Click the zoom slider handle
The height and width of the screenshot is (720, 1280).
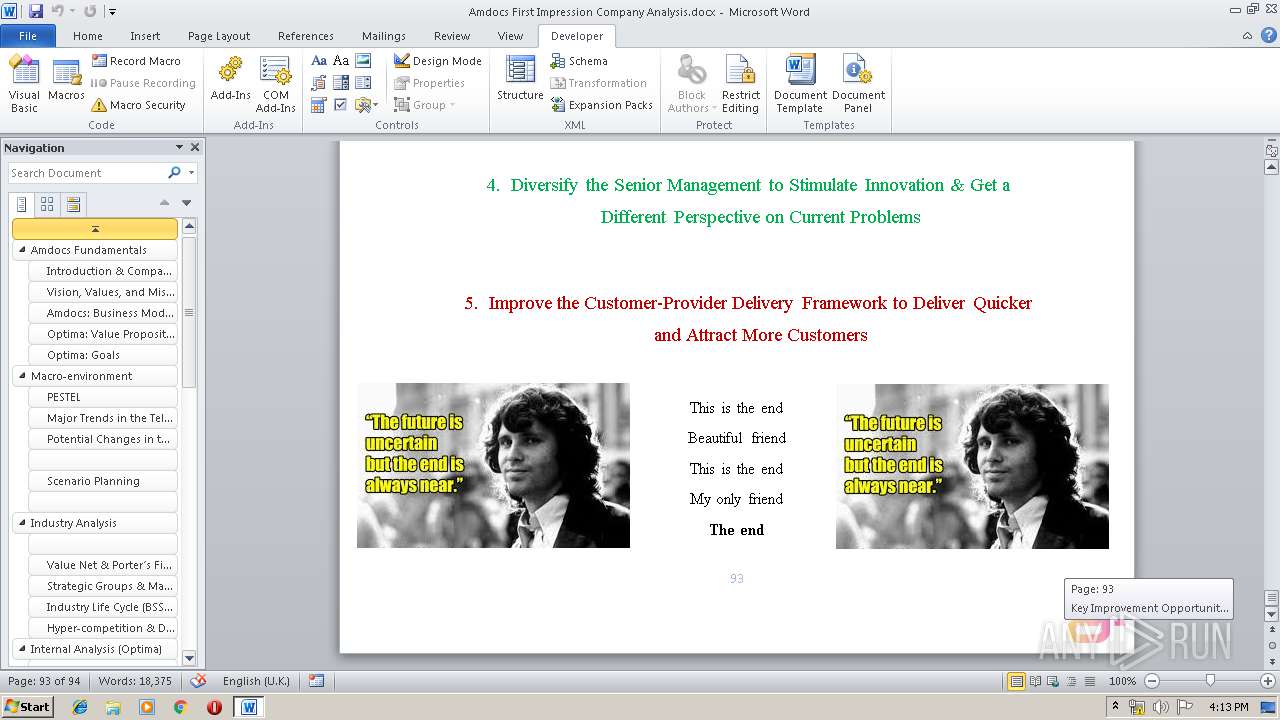click(1210, 681)
